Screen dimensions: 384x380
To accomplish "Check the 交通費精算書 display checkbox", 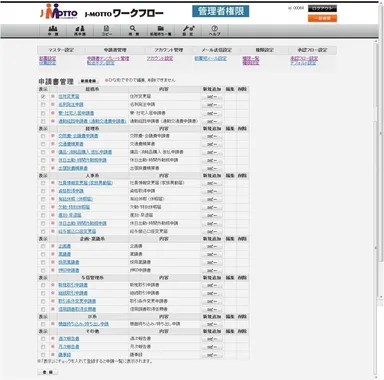I will pyautogui.click(x=43, y=144).
